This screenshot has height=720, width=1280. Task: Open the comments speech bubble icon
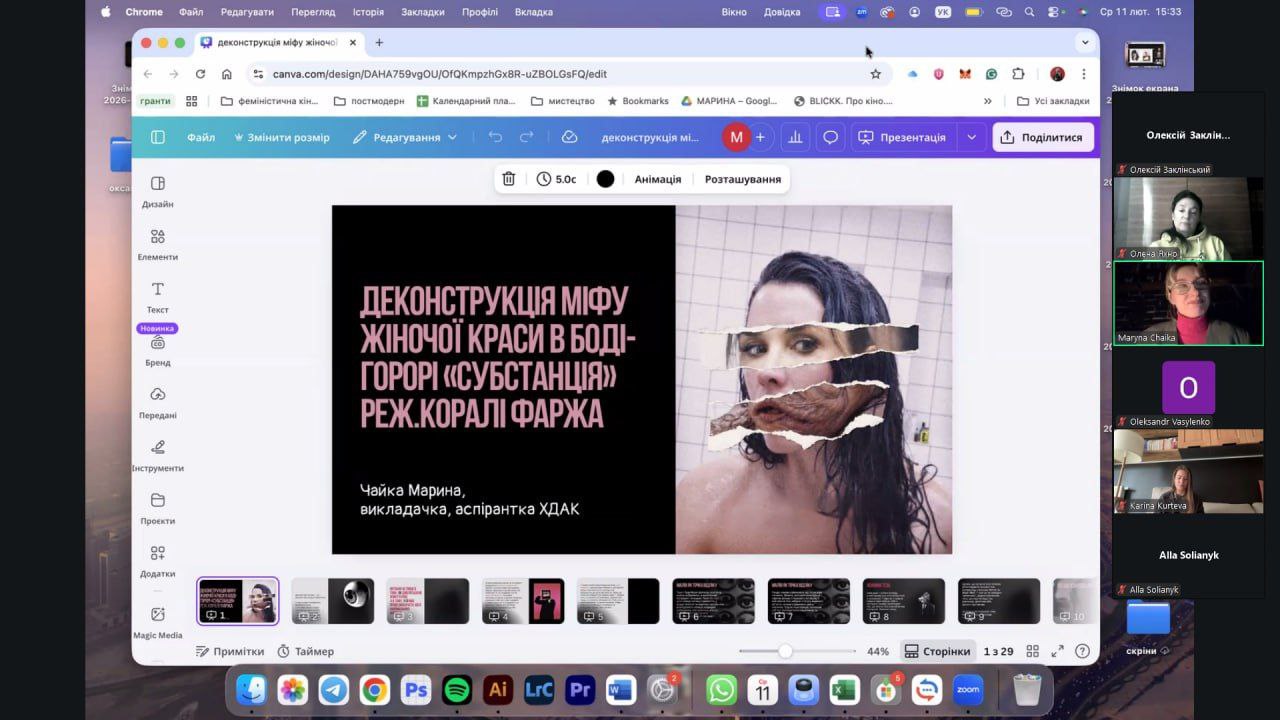point(830,137)
